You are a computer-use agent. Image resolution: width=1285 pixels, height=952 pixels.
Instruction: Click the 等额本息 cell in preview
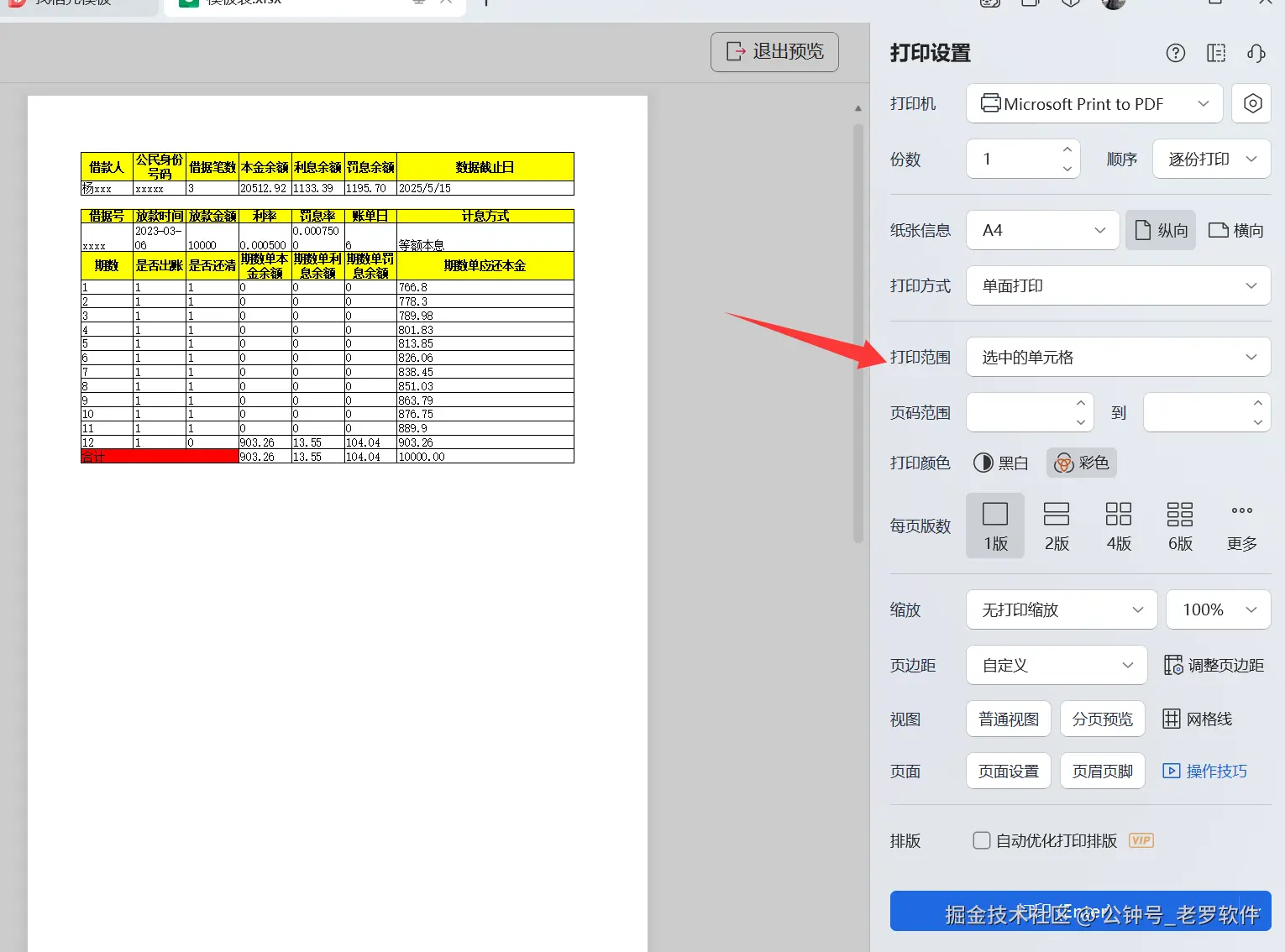point(485,237)
